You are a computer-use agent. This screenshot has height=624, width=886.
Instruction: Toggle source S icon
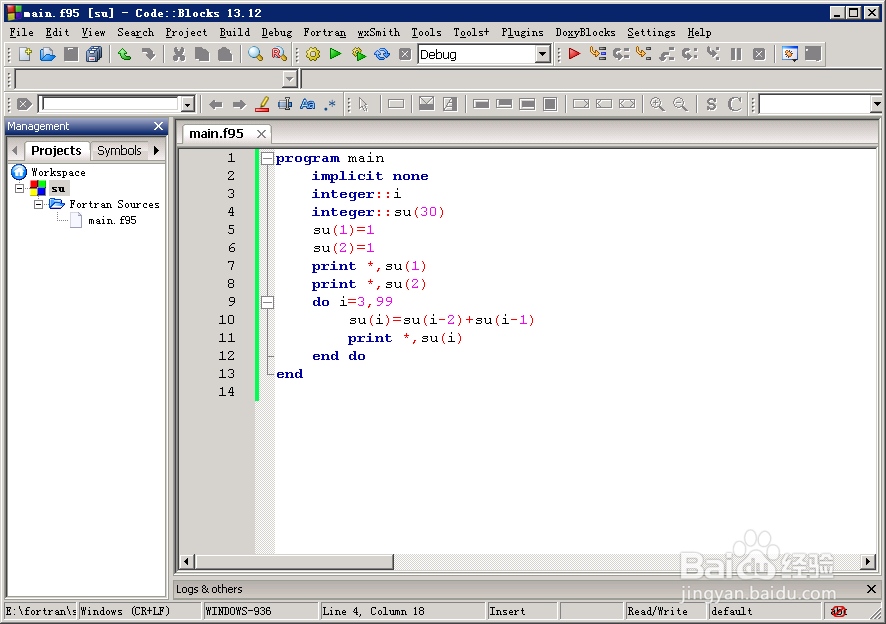[711, 104]
